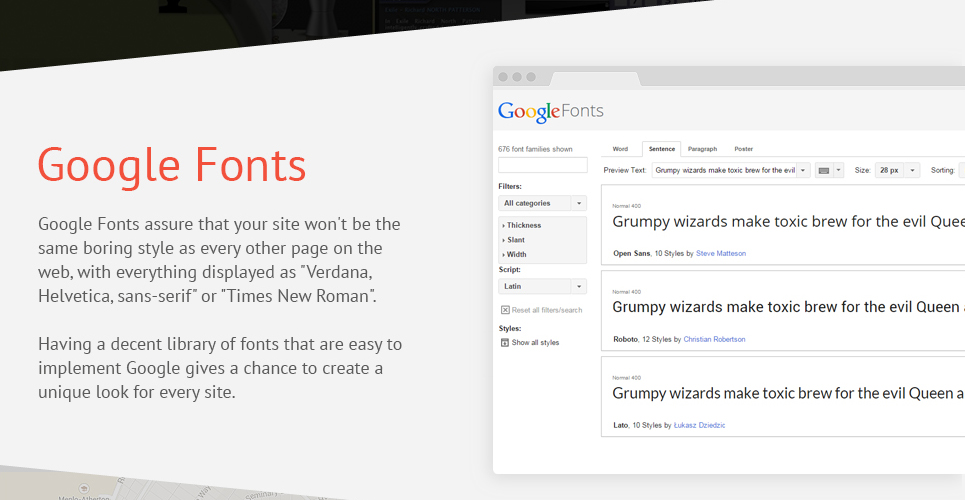Click Reset all filters/search link
The image size is (965, 500).
point(547,310)
